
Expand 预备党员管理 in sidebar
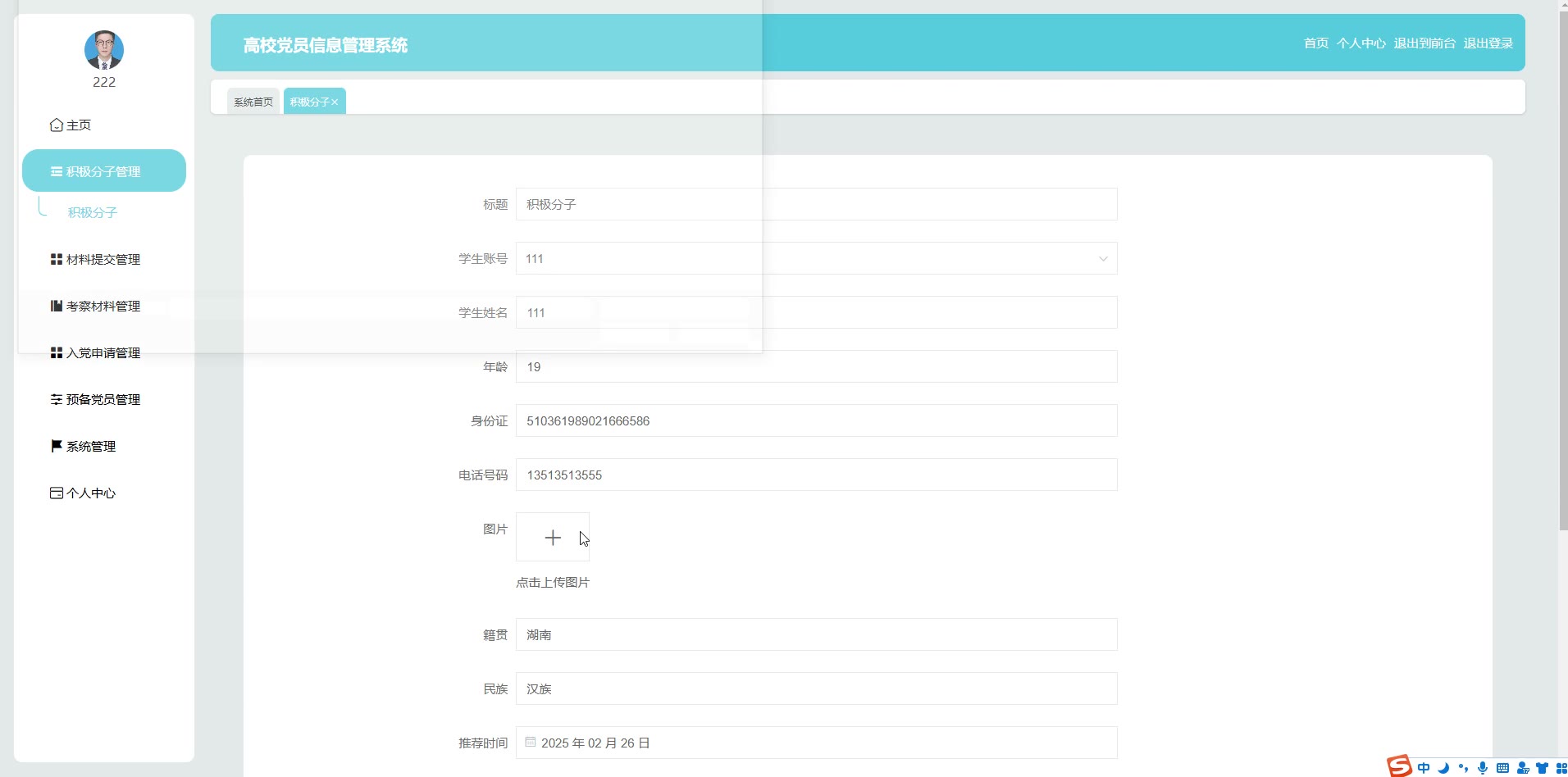point(104,399)
